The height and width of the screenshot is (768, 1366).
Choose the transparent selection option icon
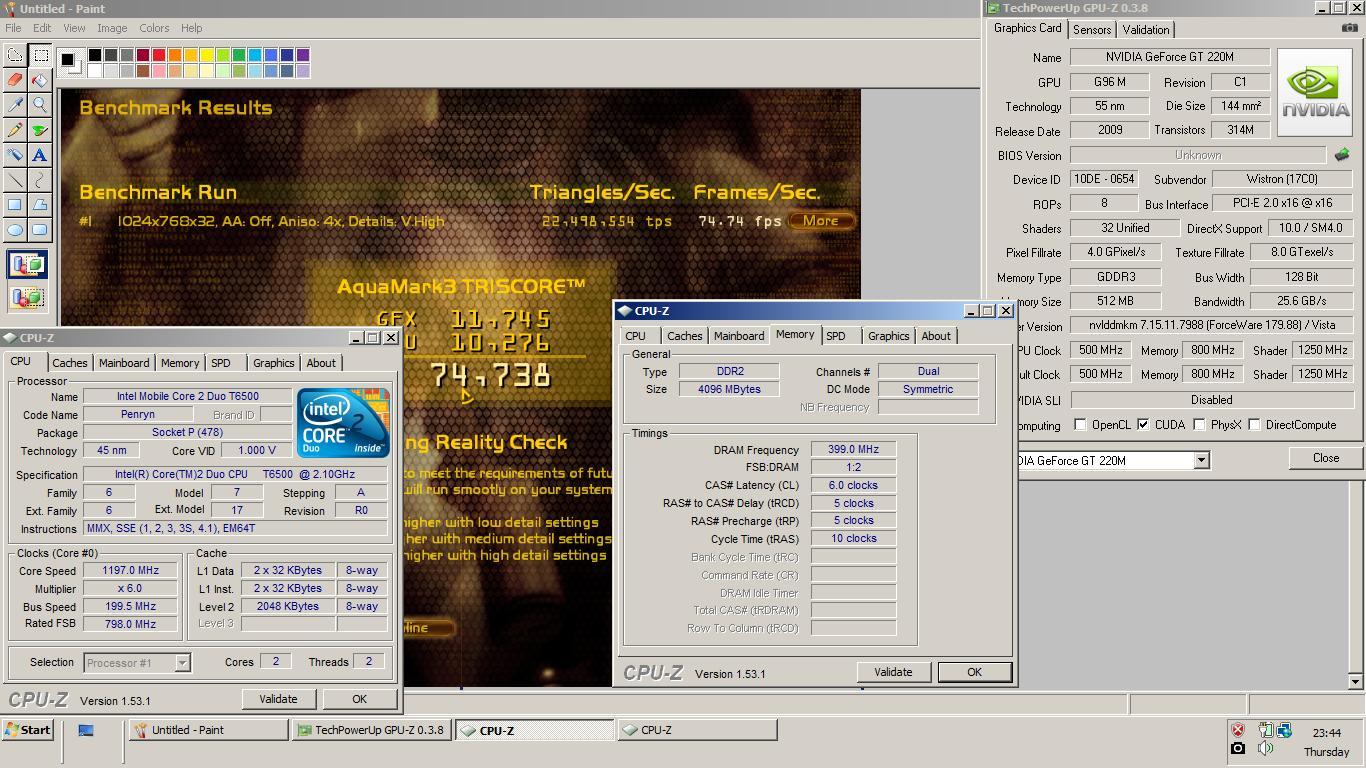click(x=28, y=297)
